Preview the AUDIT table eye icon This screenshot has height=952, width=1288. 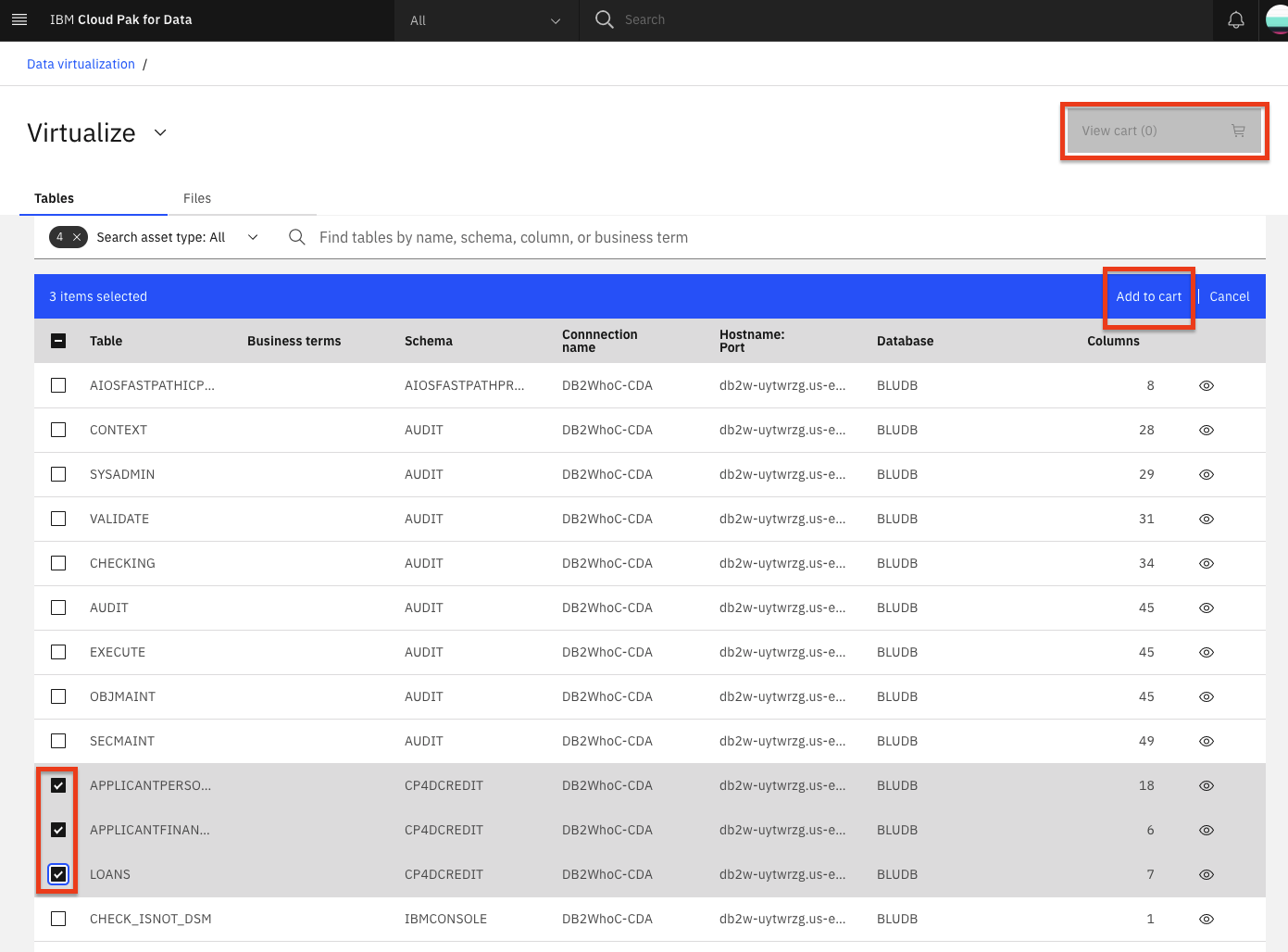1207,608
